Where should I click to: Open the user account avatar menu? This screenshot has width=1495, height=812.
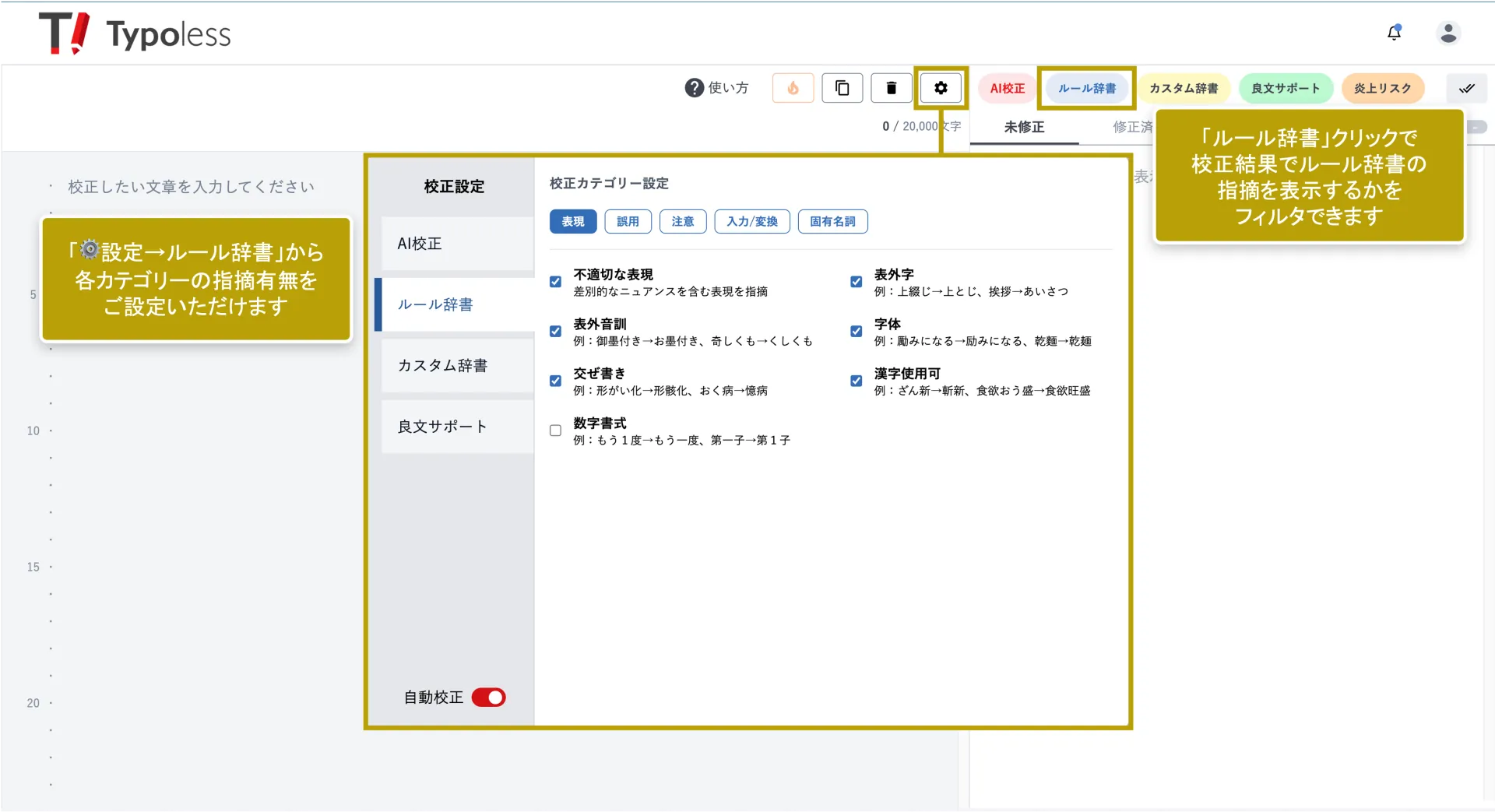tap(1448, 33)
